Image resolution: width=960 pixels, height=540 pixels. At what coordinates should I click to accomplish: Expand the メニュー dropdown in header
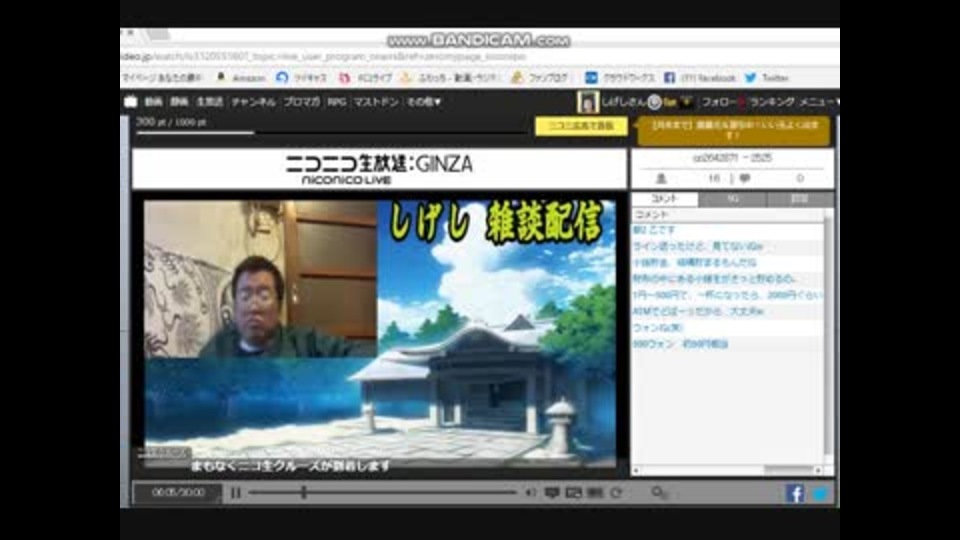tap(819, 102)
